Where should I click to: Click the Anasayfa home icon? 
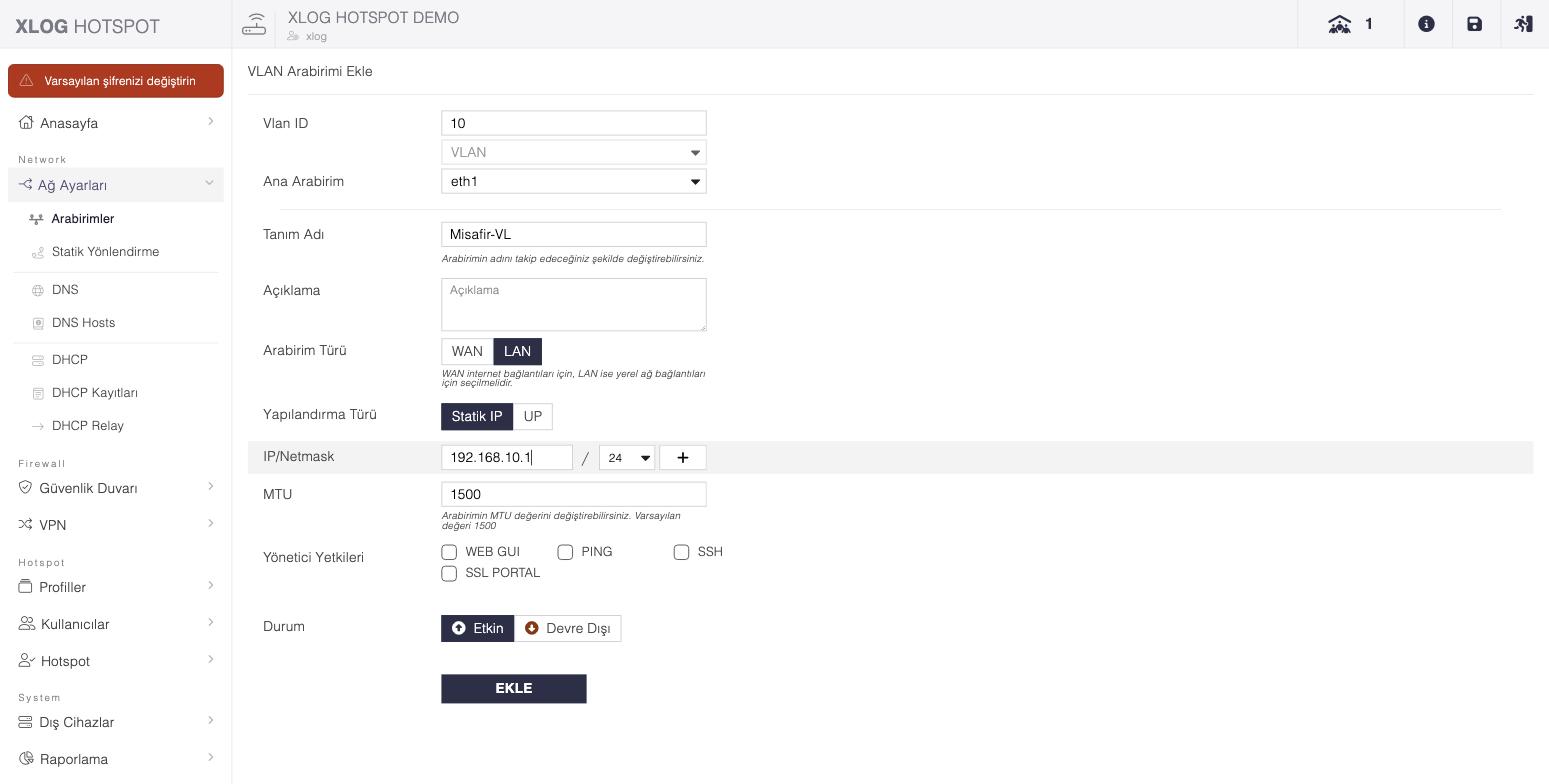coord(26,123)
